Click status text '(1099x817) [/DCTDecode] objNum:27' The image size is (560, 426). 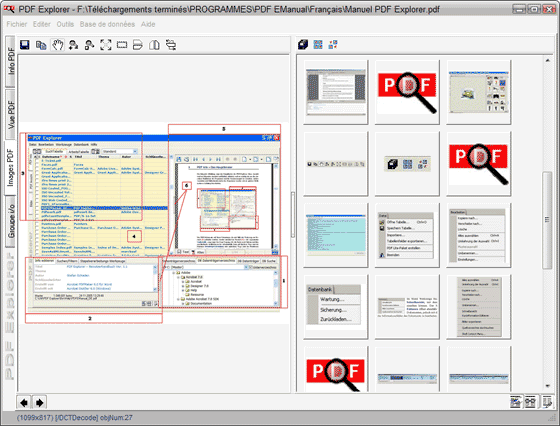point(74,417)
